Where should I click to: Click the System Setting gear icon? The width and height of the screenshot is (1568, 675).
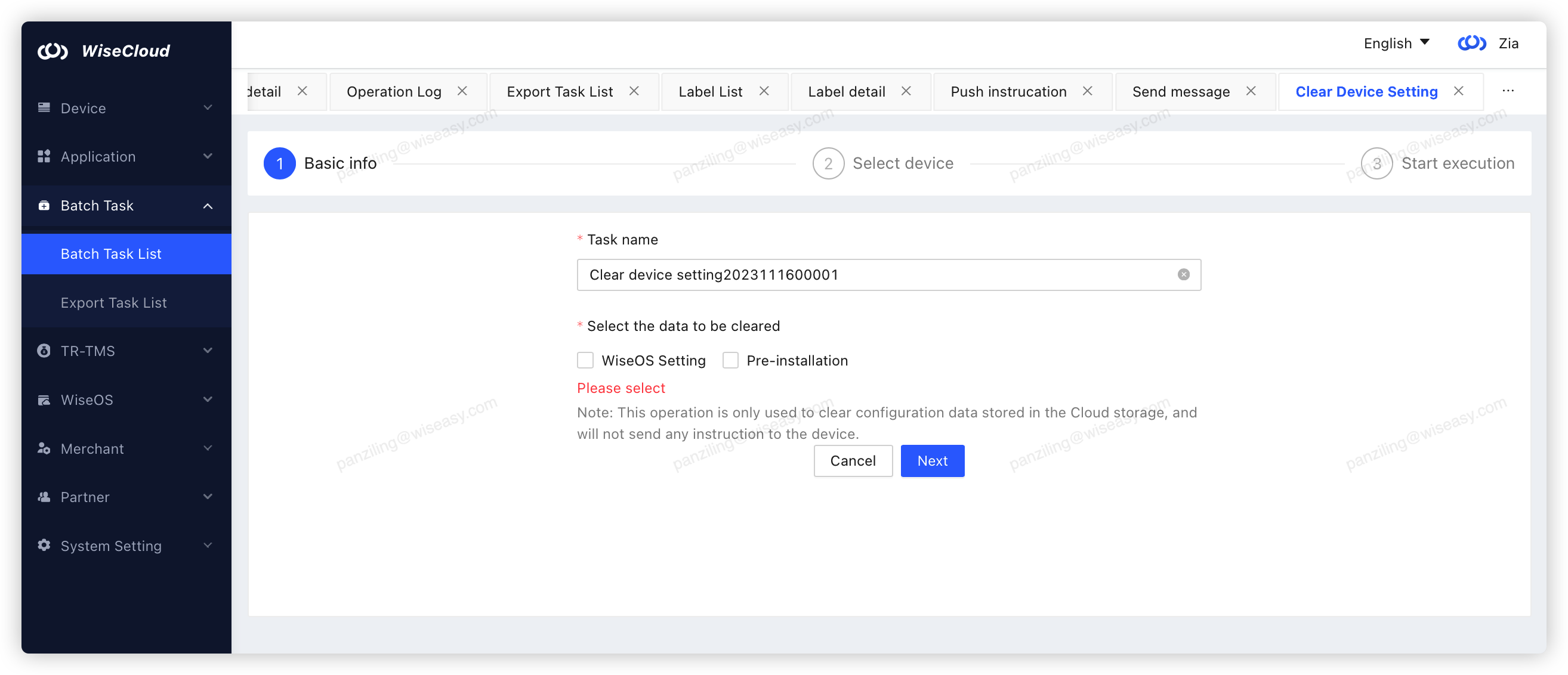[43, 546]
